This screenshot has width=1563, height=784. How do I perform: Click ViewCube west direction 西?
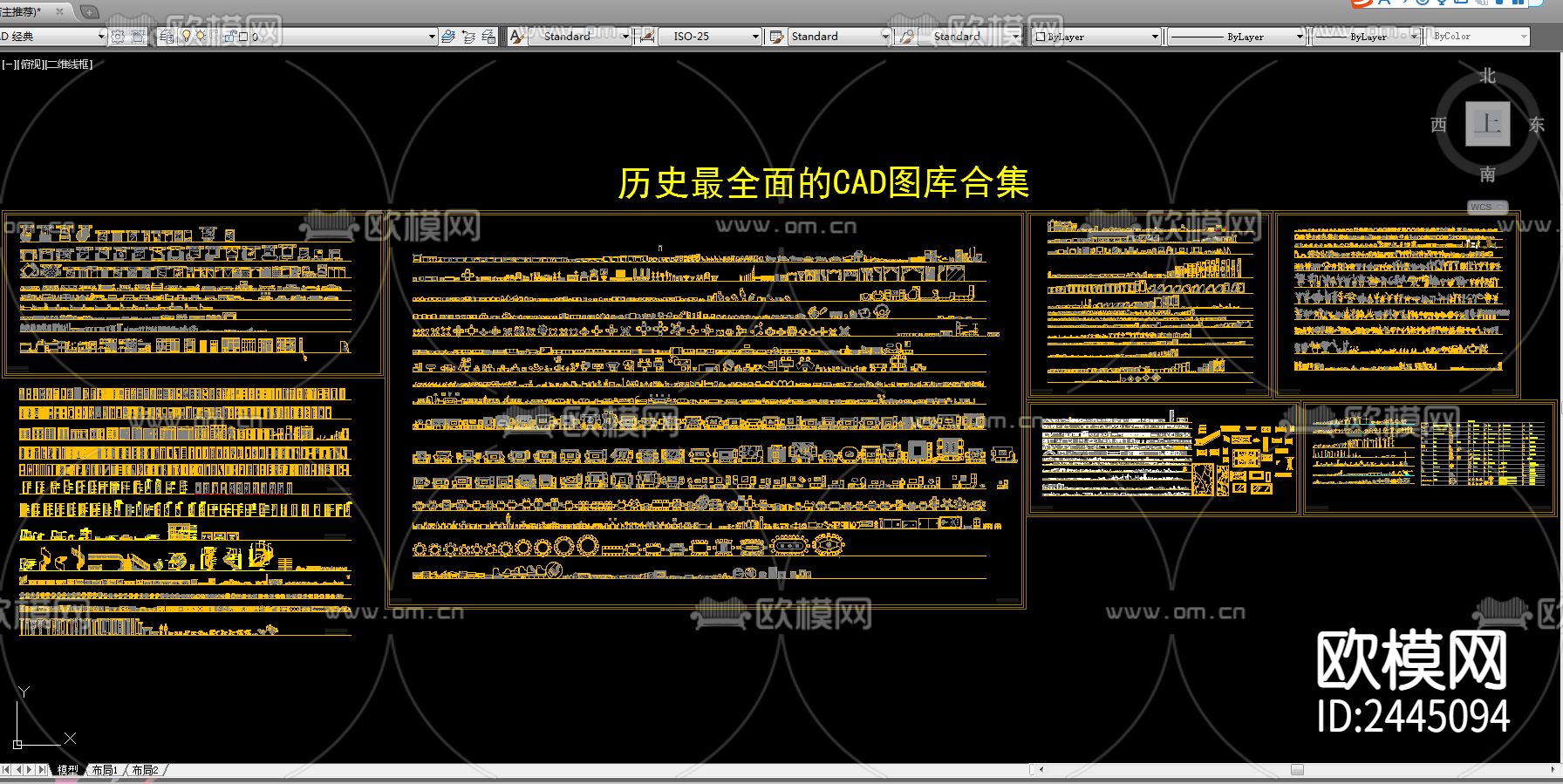pyautogui.click(x=1439, y=126)
